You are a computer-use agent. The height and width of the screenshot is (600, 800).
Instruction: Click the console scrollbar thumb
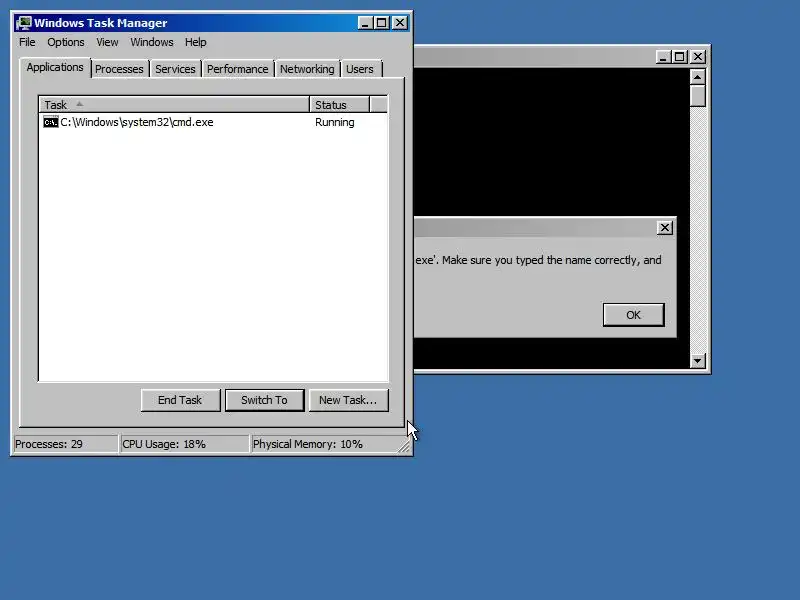click(x=697, y=96)
